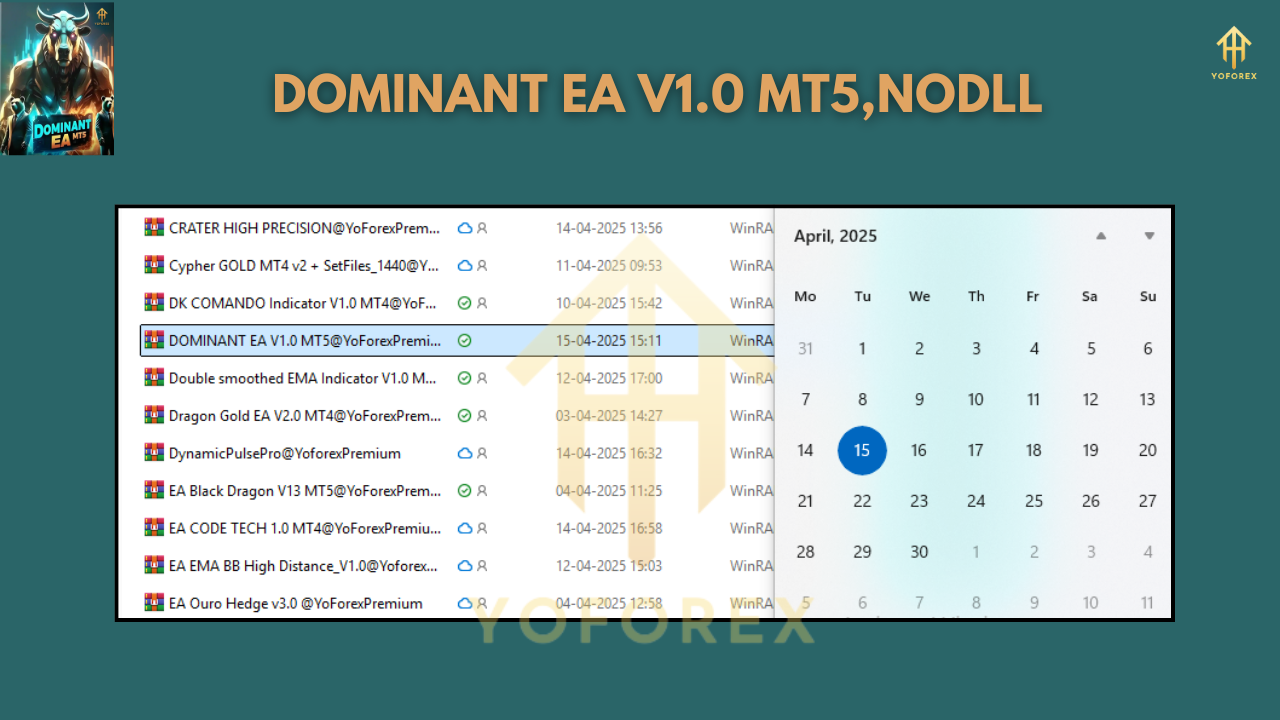The height and width of the screenshot is (720, 1280).
Task: Click the YoForex logo in the top-right corner
Action: tap(1232, 52)
